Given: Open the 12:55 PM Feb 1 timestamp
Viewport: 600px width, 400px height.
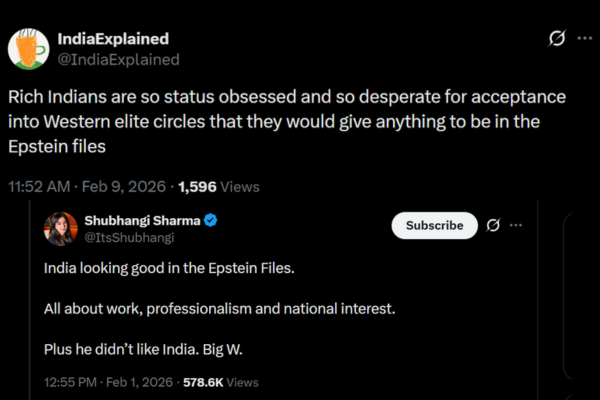Looking at the screenshot, I should pos(108,381).
